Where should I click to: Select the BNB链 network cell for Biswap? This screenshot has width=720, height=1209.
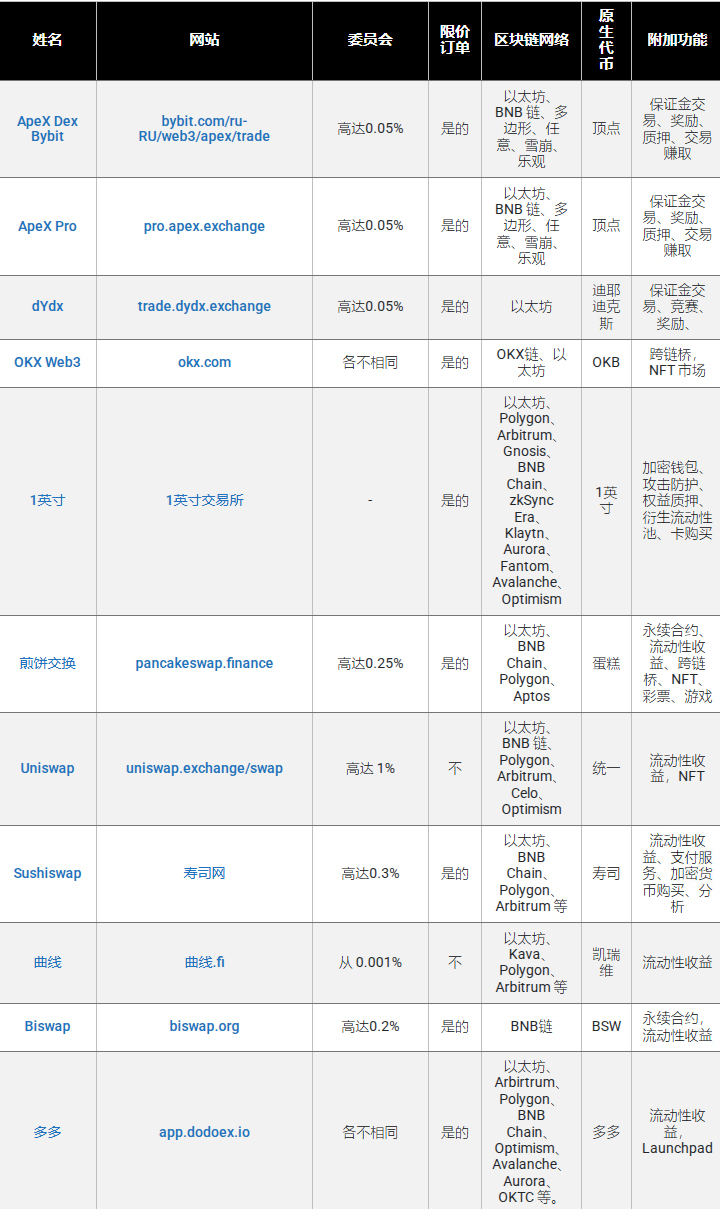pos(531,1026)
